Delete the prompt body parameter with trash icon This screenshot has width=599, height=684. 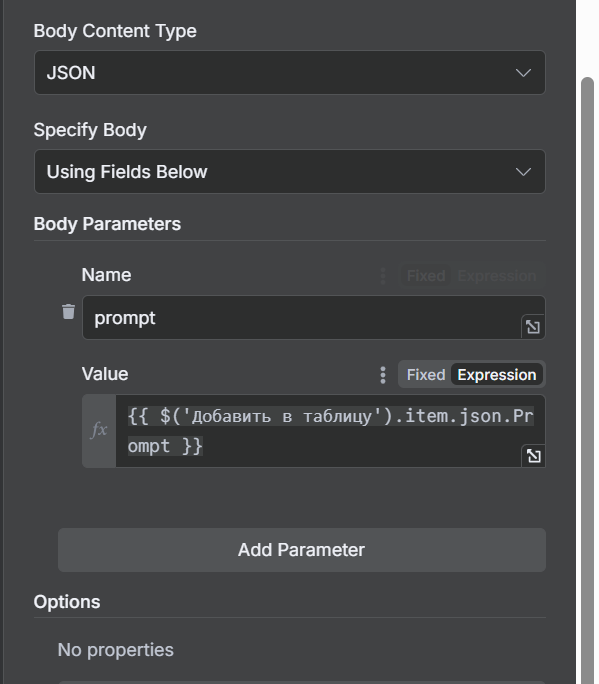click(68, 311)
